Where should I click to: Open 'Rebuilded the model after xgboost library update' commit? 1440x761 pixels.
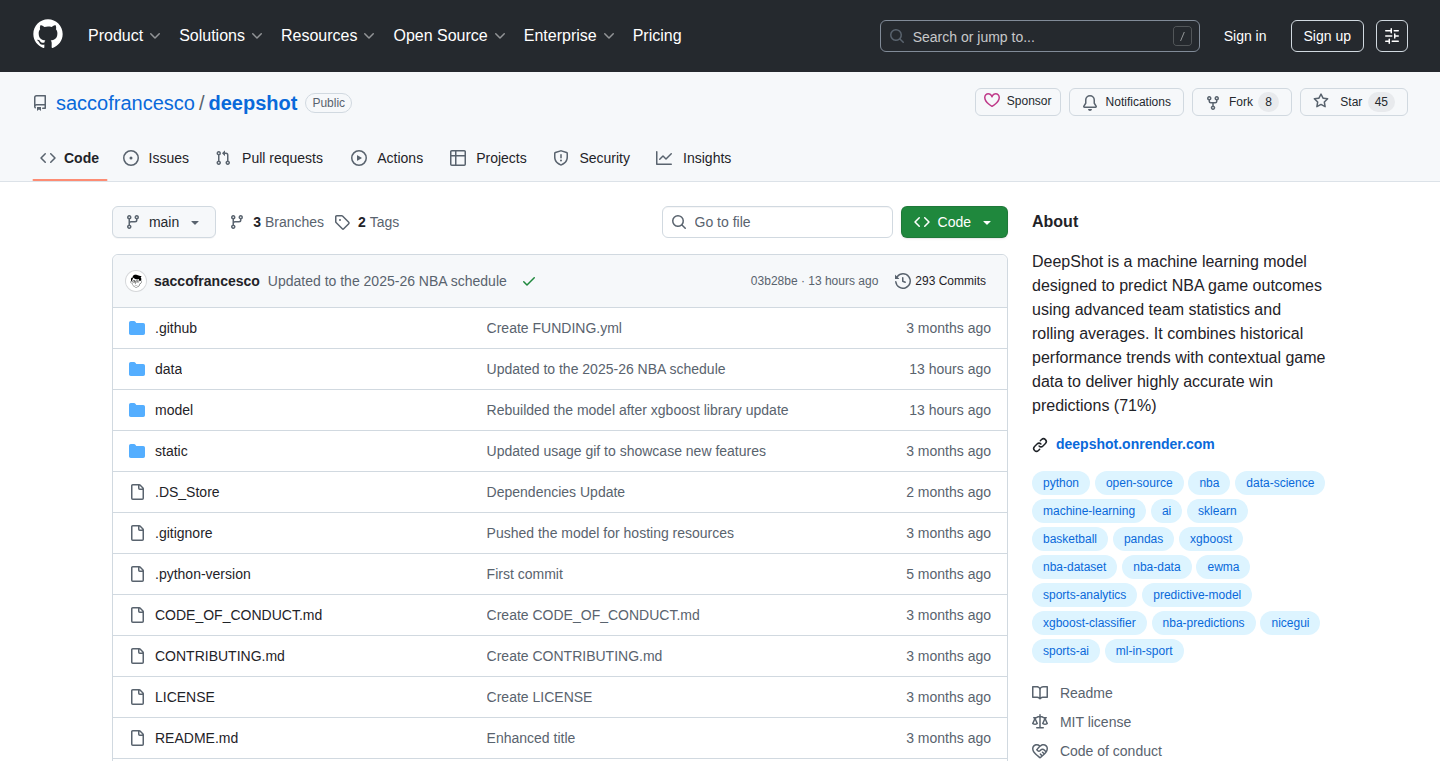[637, 410]
